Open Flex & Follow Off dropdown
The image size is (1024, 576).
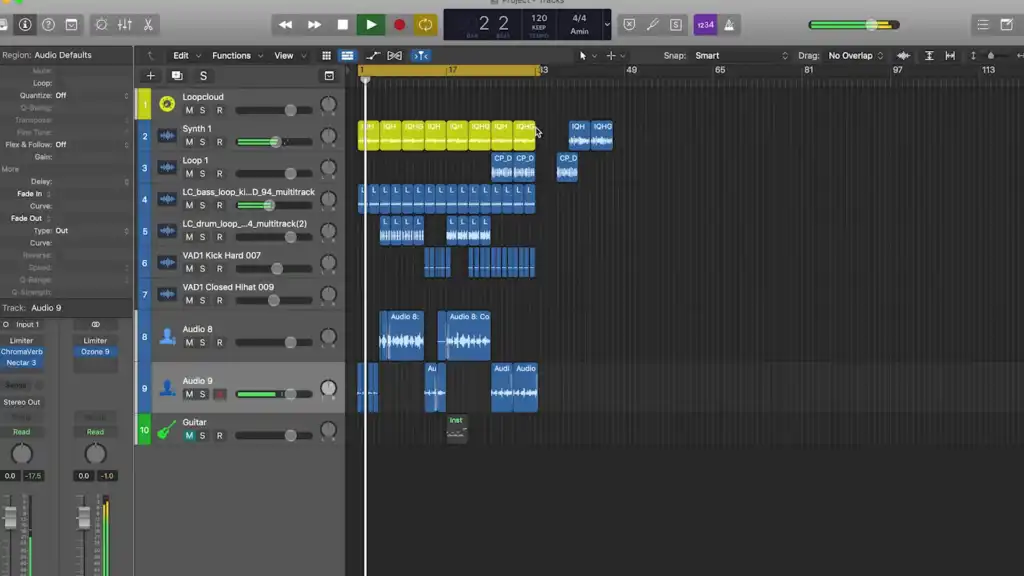91,144
